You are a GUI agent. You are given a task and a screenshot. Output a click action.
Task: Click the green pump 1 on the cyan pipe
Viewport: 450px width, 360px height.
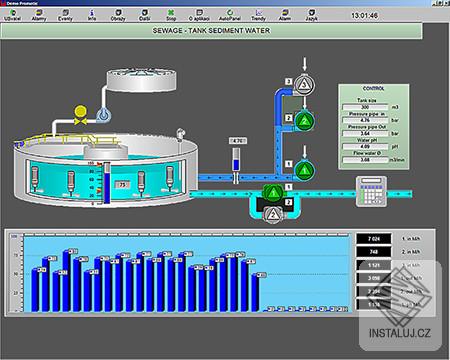(x=273, y=192)
